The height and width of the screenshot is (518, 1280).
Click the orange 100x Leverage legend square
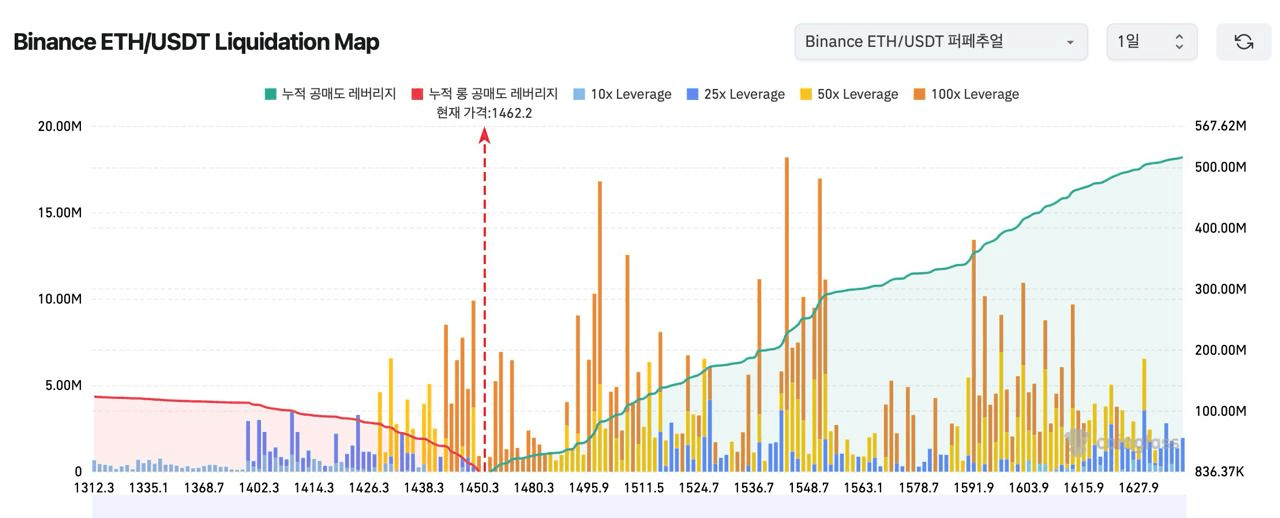click(920, 94)
